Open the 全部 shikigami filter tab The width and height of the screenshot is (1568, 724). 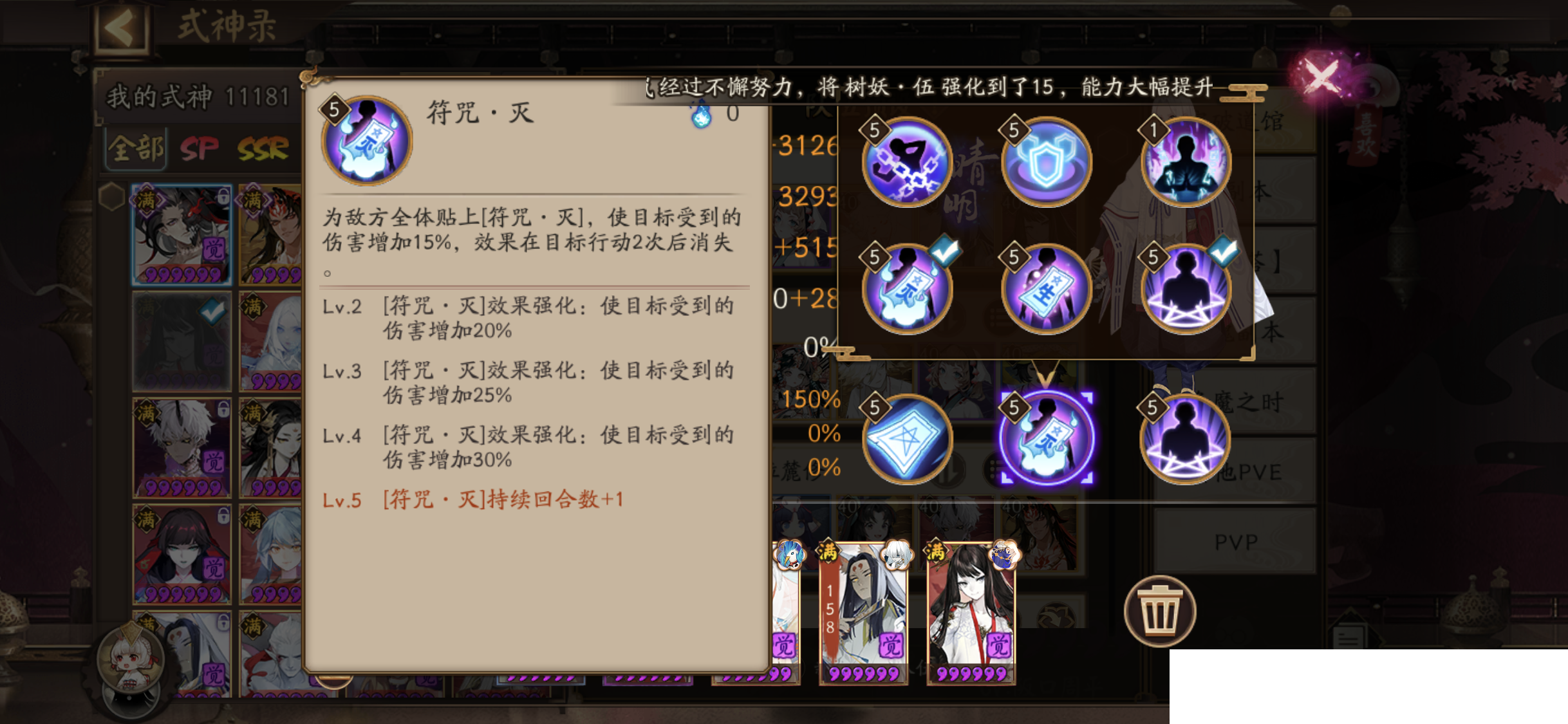(x=136, y=149)
